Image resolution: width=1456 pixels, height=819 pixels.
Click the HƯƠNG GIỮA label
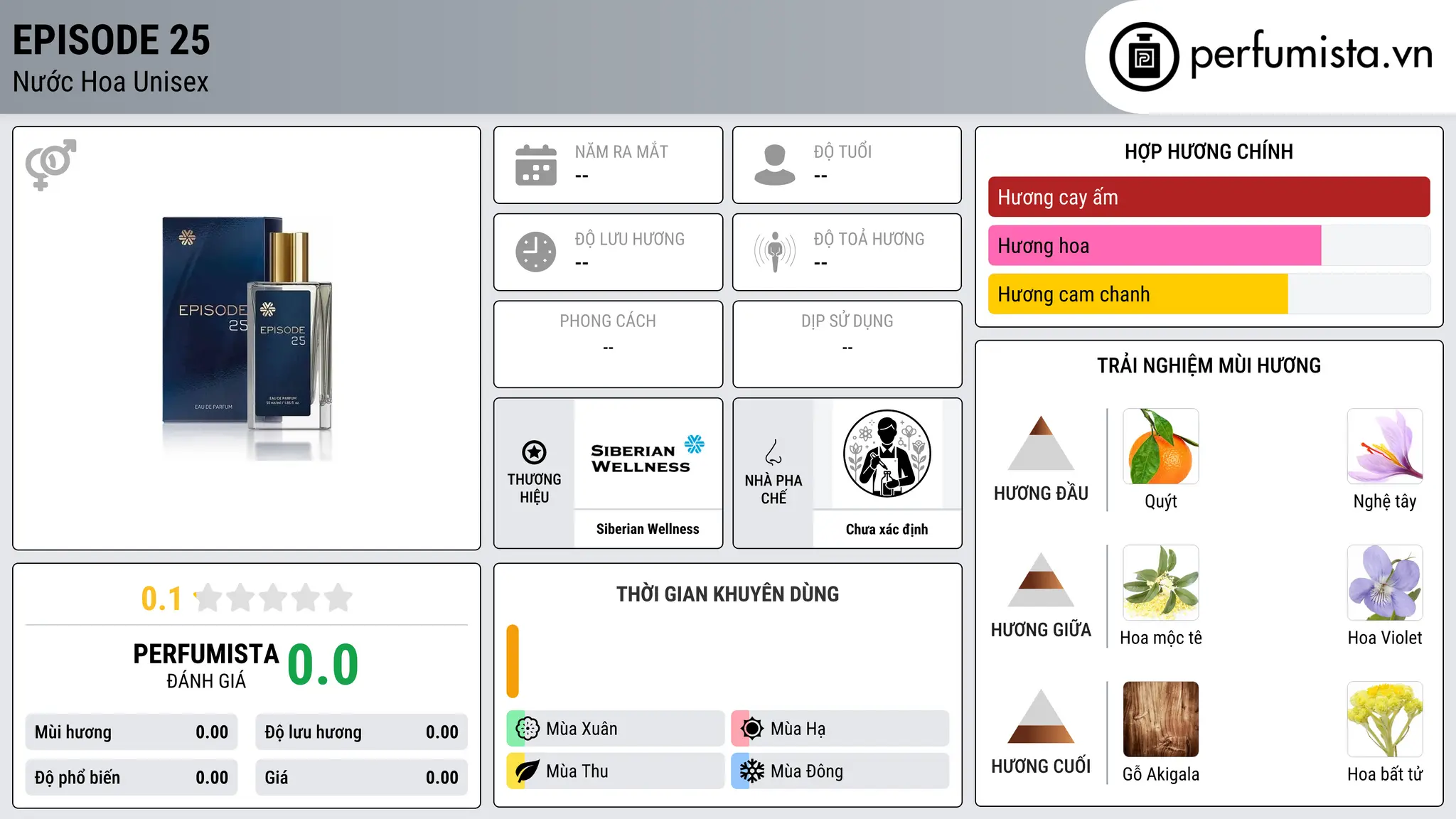[1041, 630]
